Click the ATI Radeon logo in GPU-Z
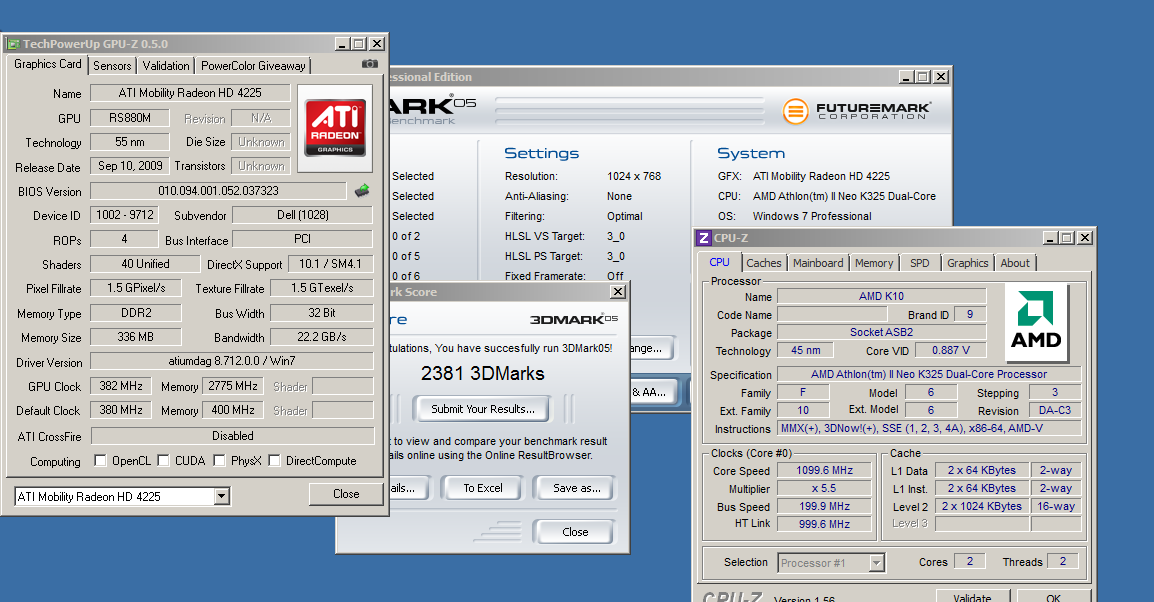This screenshot has width=1154, height=602. click(335, 128)
